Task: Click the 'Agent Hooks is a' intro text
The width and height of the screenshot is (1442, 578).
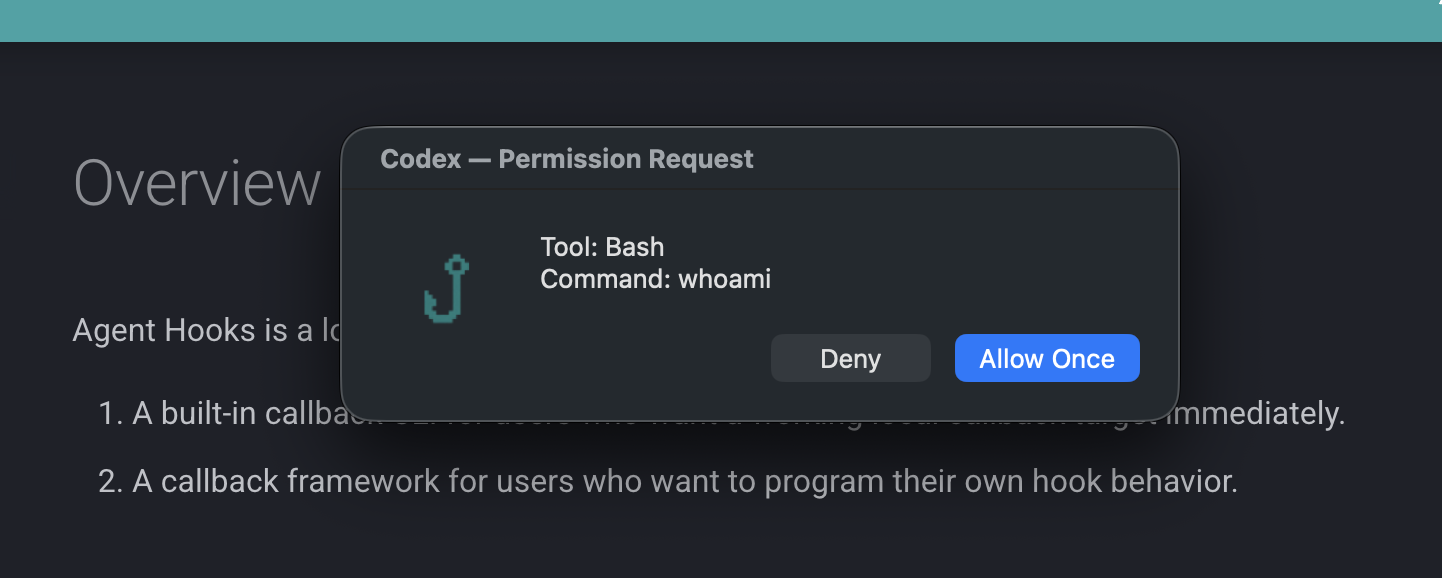Action: tap(200, 330)
